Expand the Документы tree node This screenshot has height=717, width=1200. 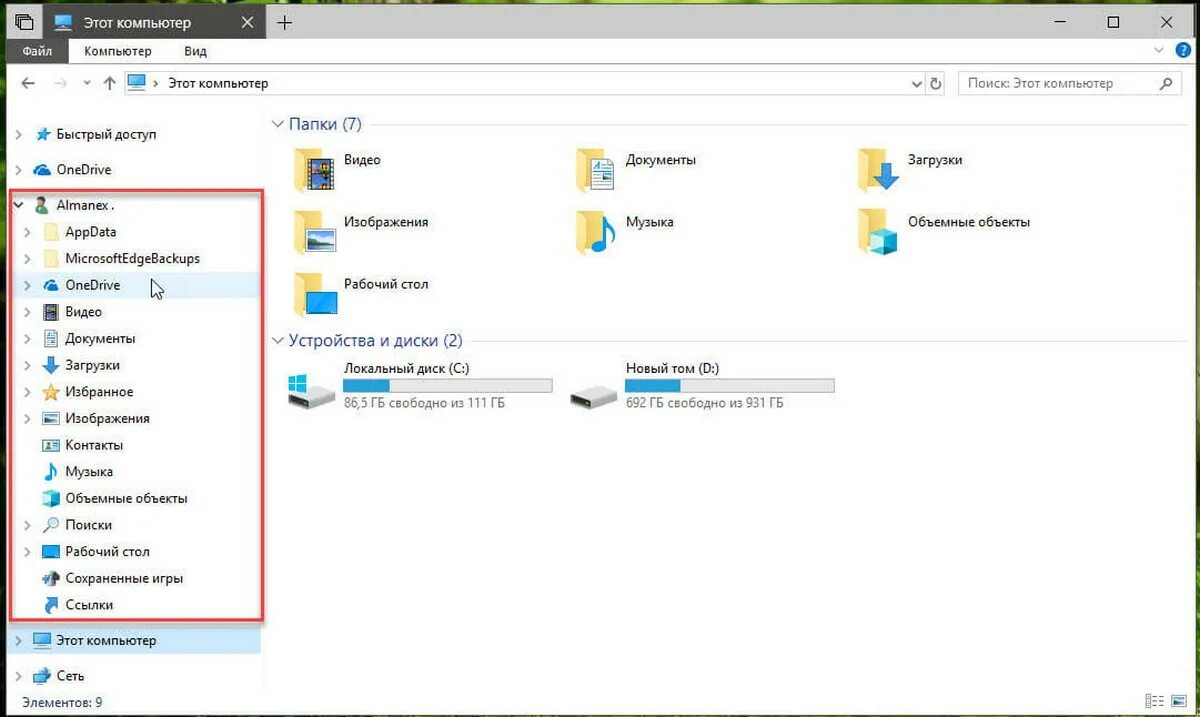28,338
